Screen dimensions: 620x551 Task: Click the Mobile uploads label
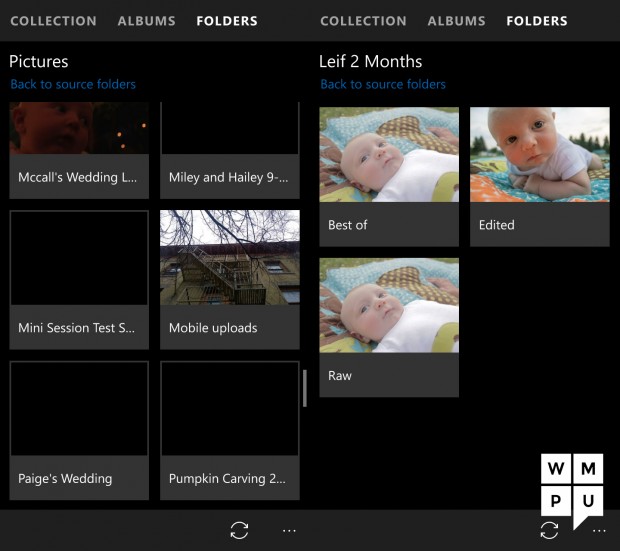pyautogui.click(x=213, y=328)
